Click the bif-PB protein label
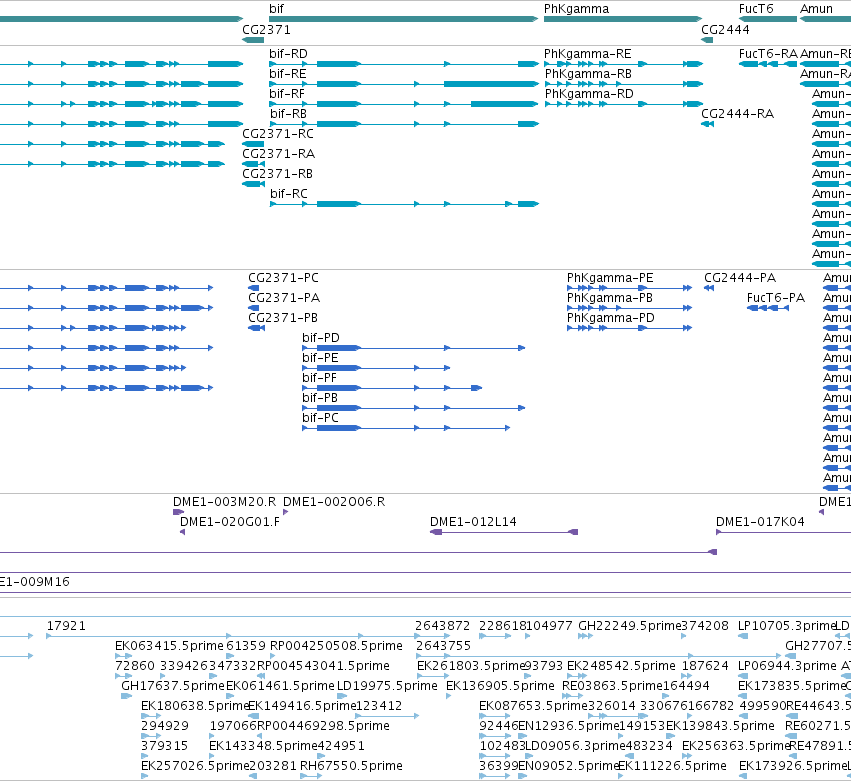Image resolution: width=851 pixels, height=781 pixels. tap(320, 398)
